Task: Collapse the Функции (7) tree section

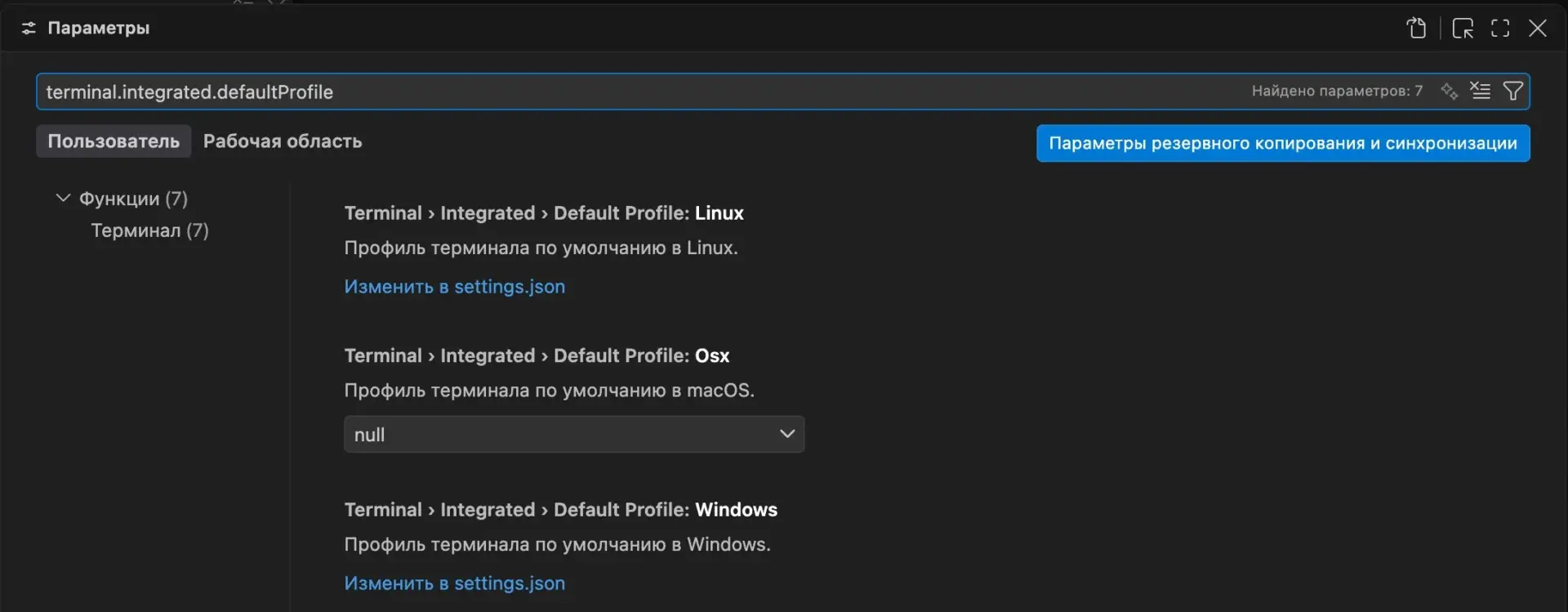Action: click(x=63, y=198)
